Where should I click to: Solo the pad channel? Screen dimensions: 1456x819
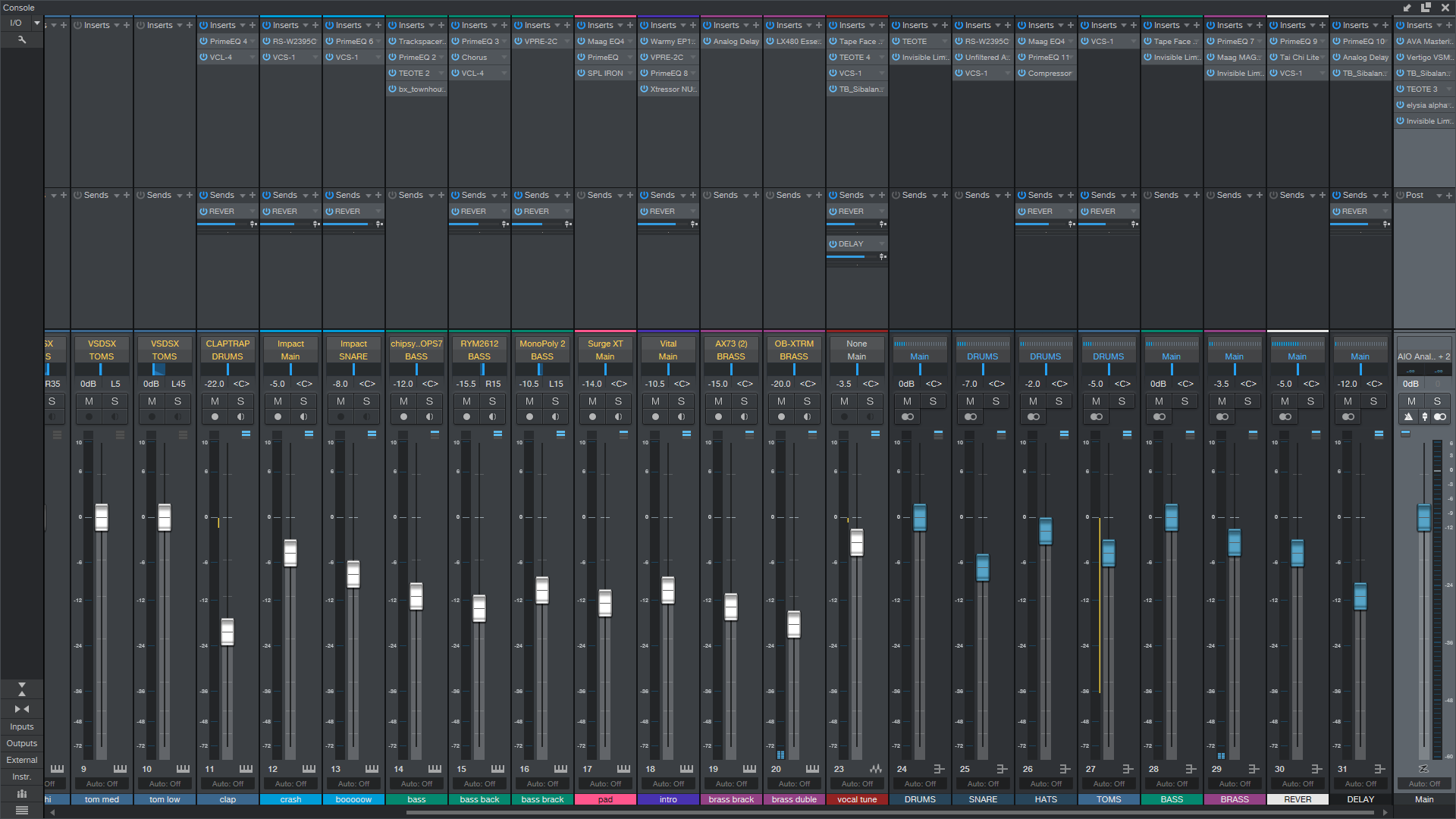618,401
